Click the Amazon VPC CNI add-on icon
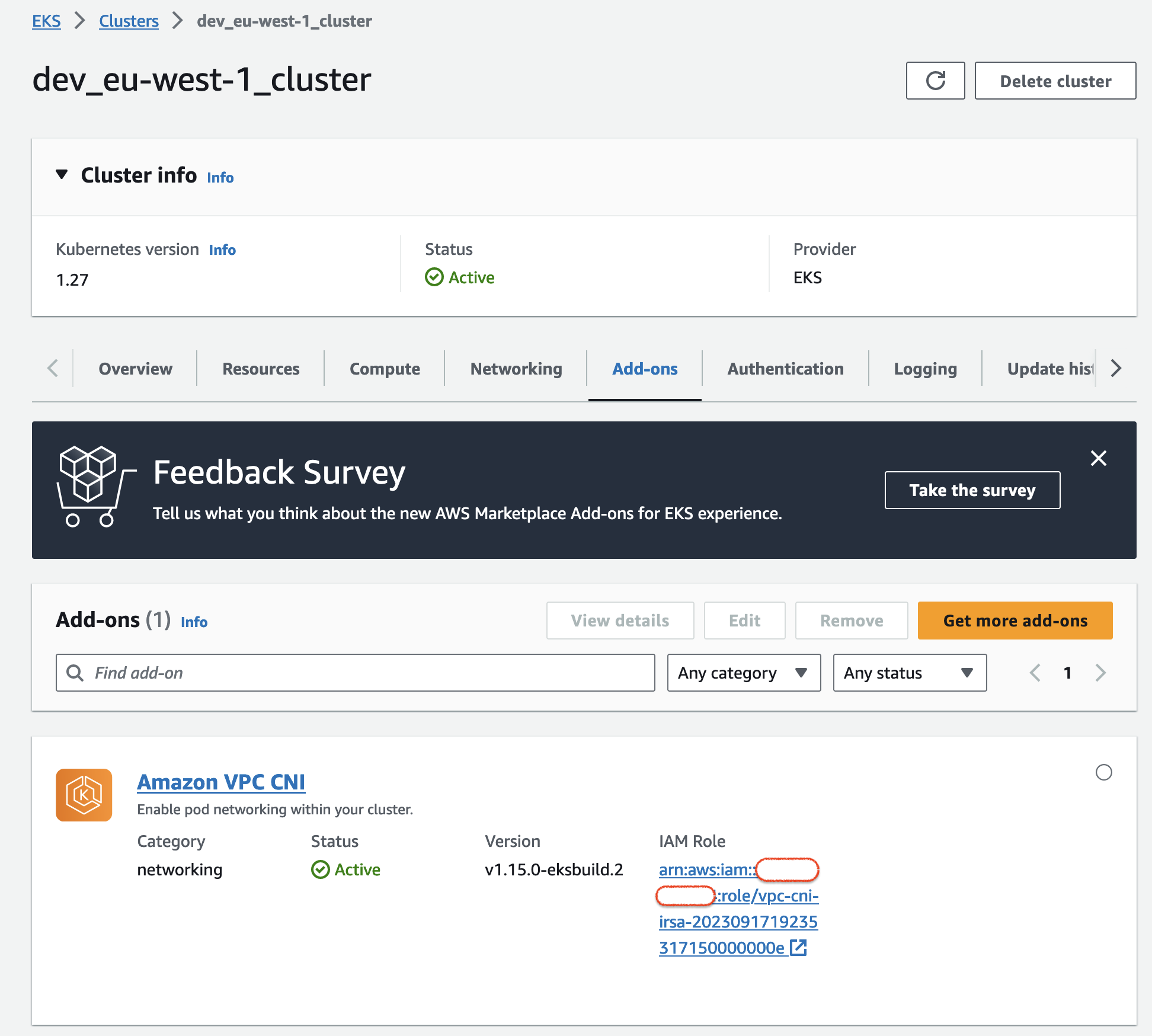1152x1036 pixels. (84, 795)
